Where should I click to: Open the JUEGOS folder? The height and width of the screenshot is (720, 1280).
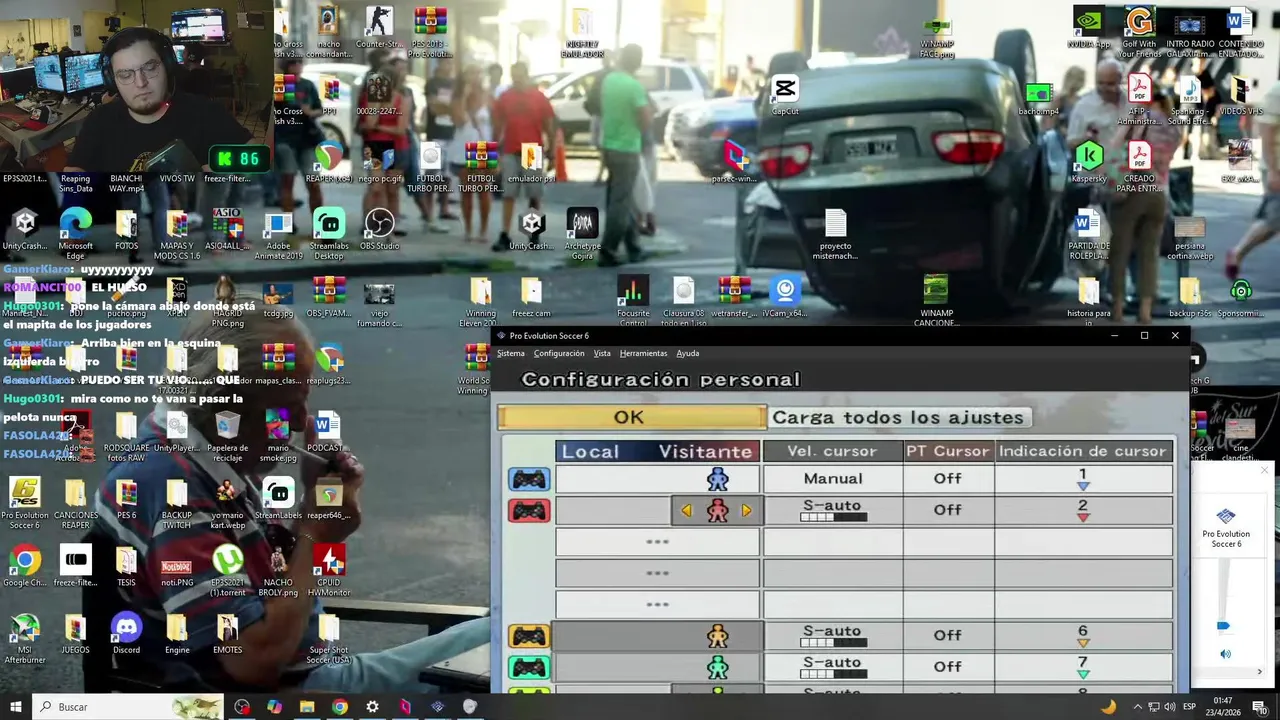[x=75, y=633]
